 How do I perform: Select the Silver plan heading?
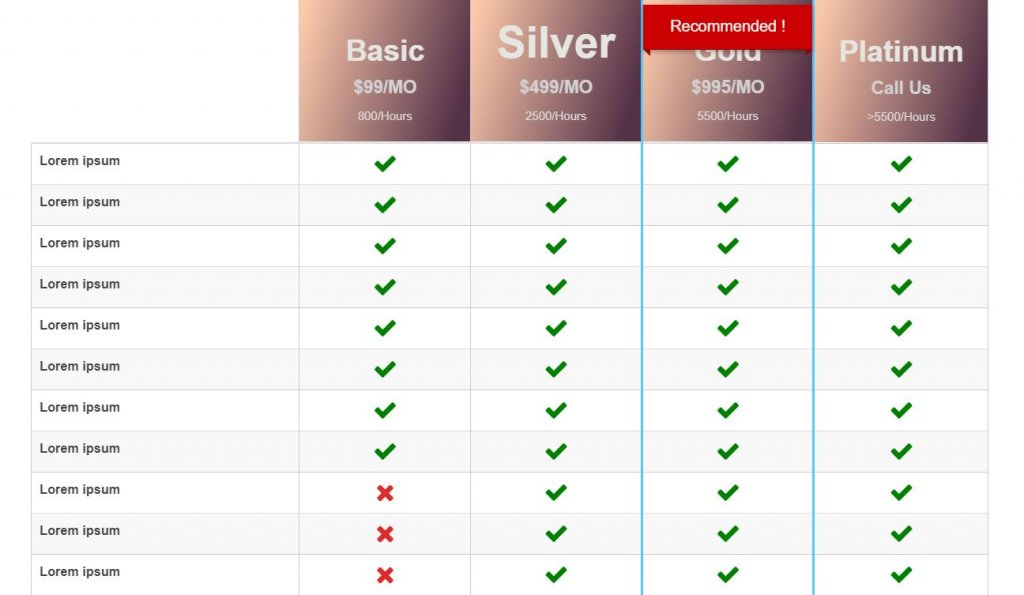[x=556, y=43]
